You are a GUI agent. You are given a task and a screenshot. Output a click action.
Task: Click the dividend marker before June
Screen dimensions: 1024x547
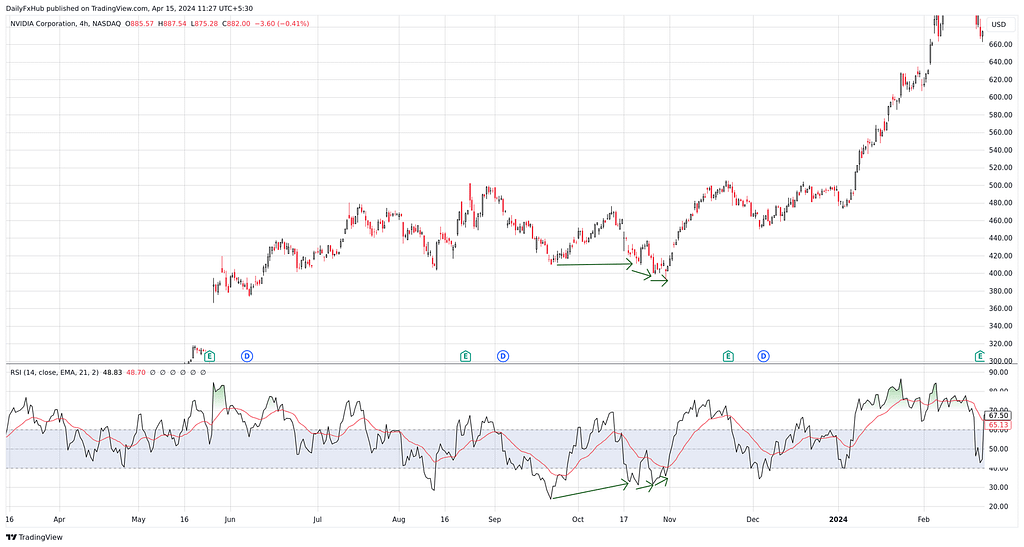[247, 356]
